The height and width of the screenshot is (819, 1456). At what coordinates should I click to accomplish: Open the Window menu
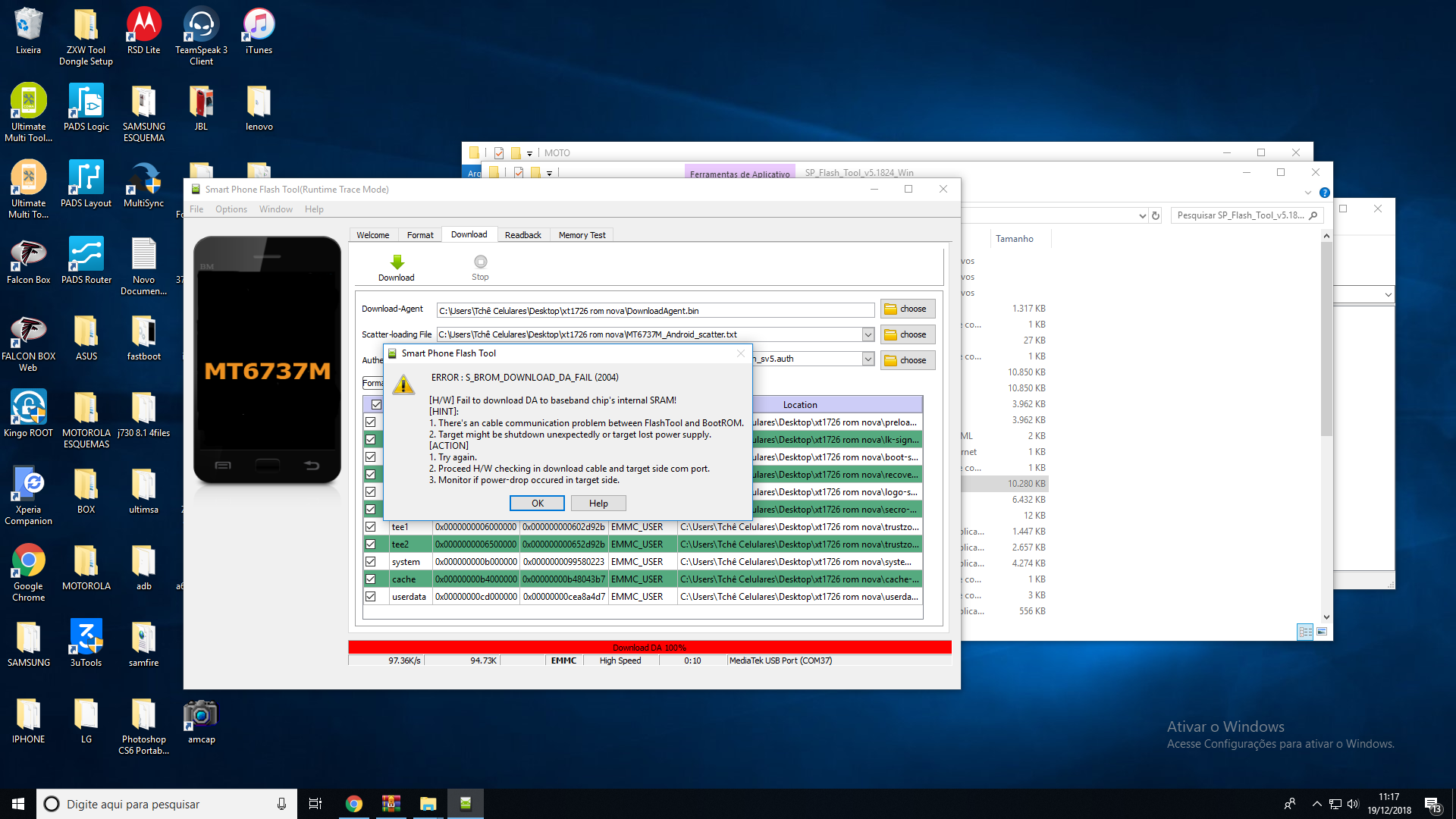[x=276, y=209]
